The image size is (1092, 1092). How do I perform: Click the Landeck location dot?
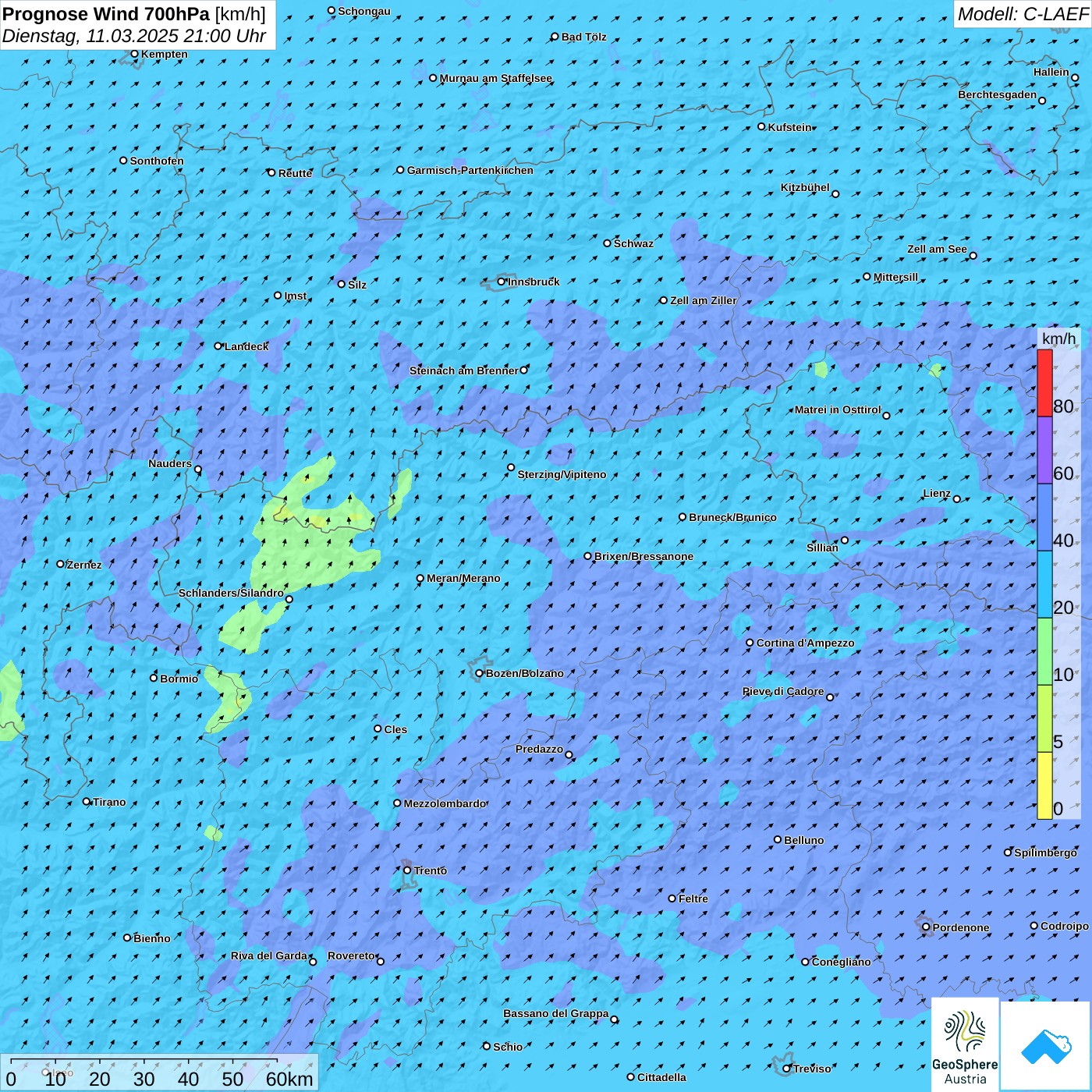point(218,346)
